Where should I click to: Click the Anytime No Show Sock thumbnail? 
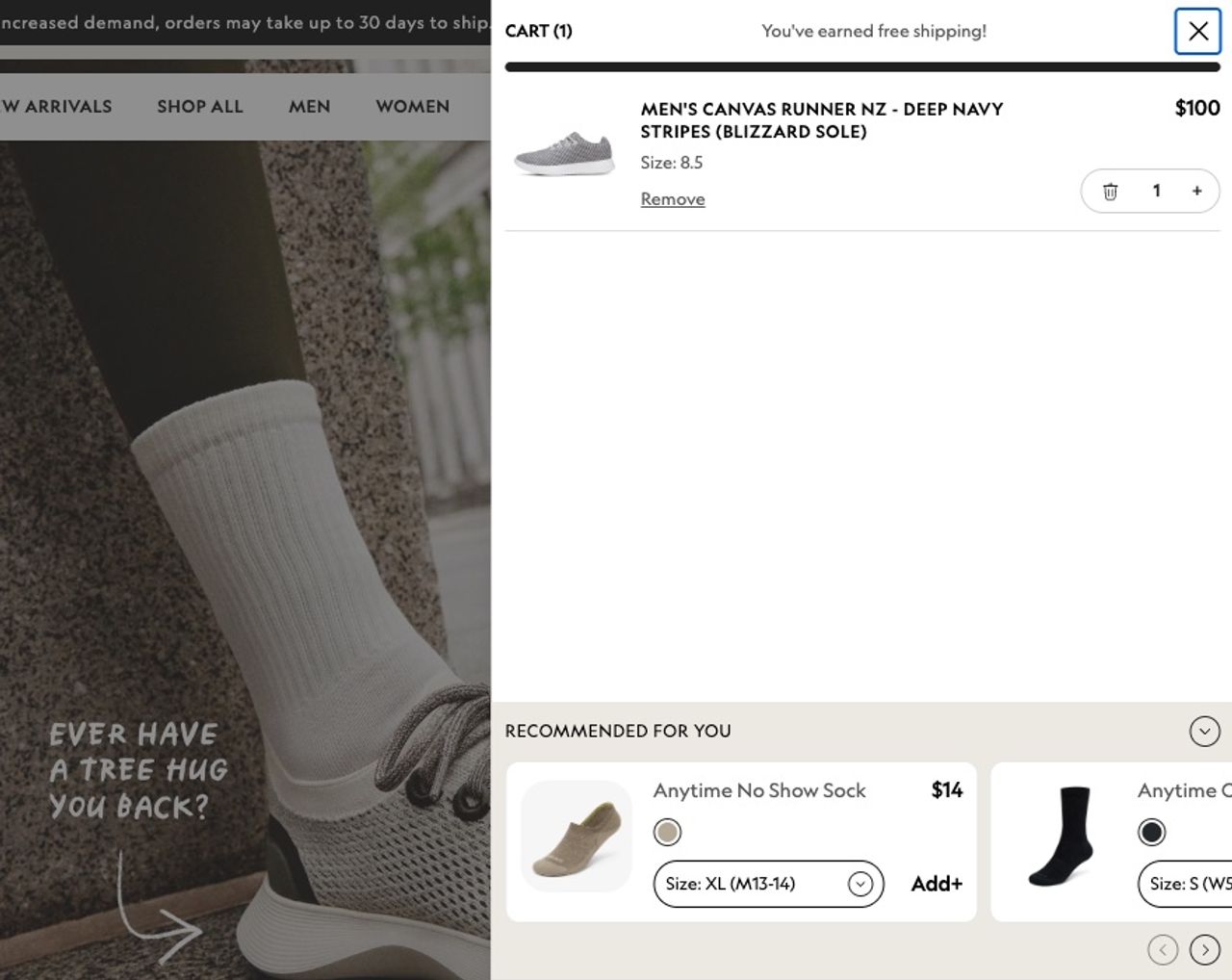[x=577, y=836]
